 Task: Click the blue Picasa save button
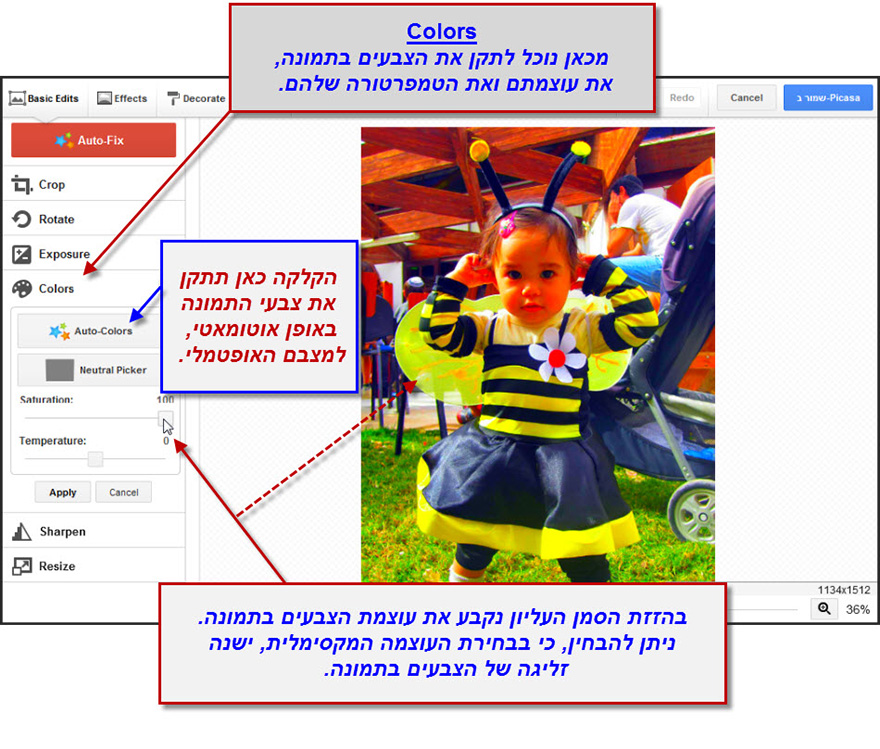(828, 97)
